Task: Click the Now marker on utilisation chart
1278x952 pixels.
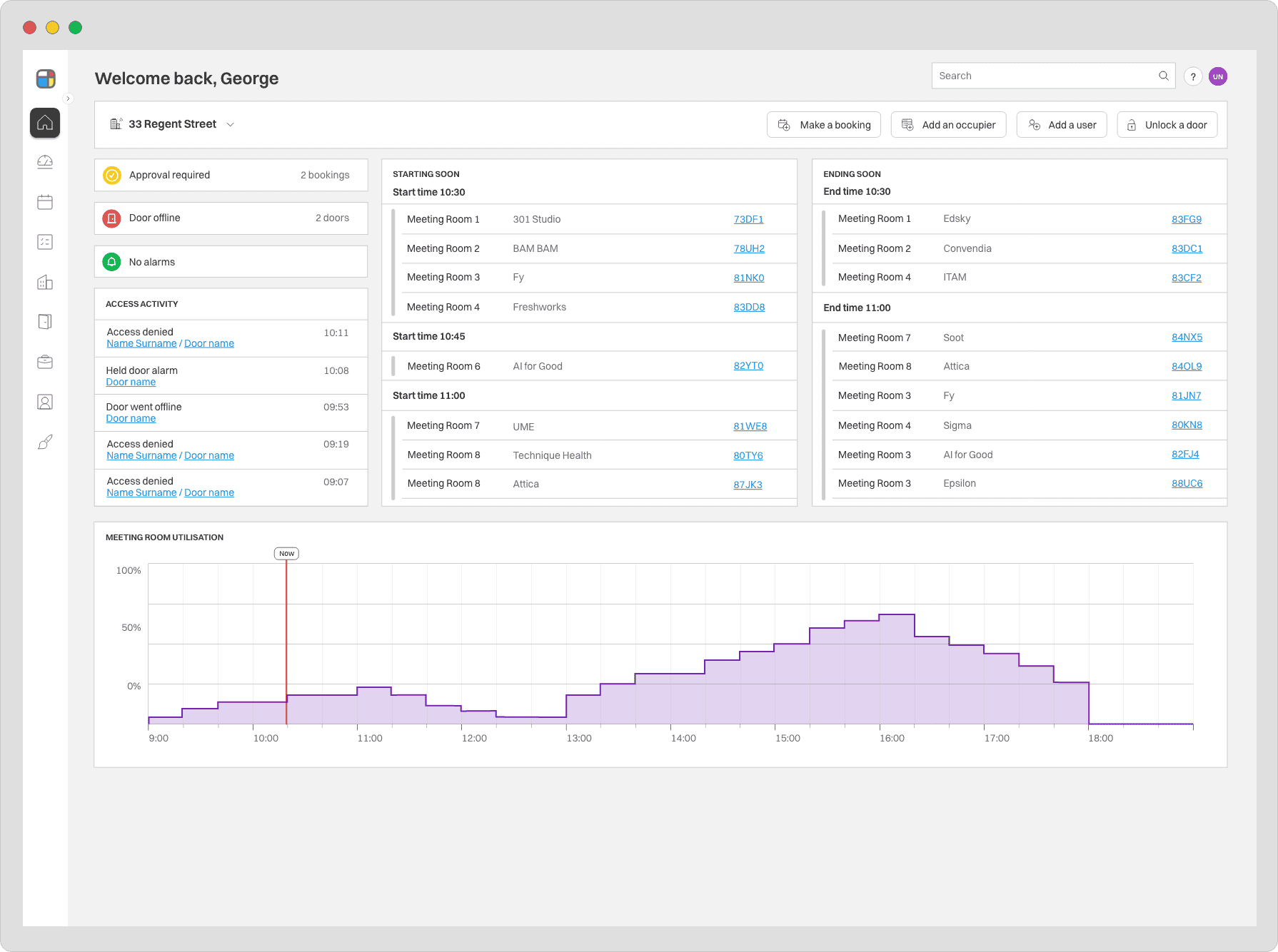Action: tap(286, 553)
